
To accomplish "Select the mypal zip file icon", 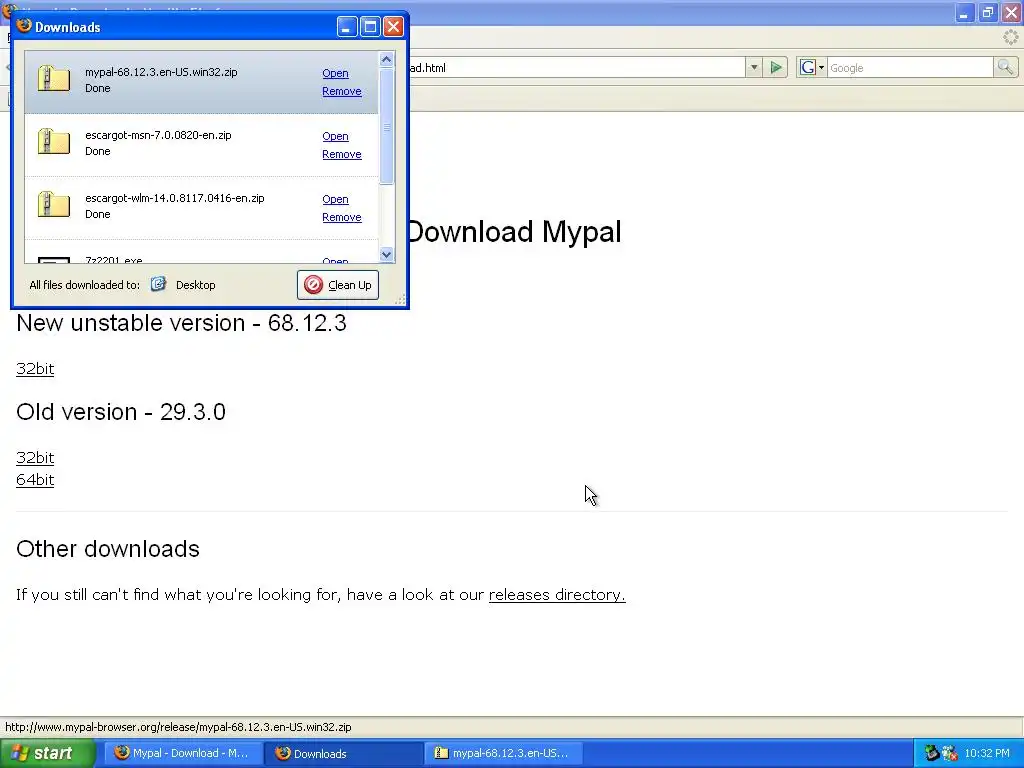I will [54, 78].
